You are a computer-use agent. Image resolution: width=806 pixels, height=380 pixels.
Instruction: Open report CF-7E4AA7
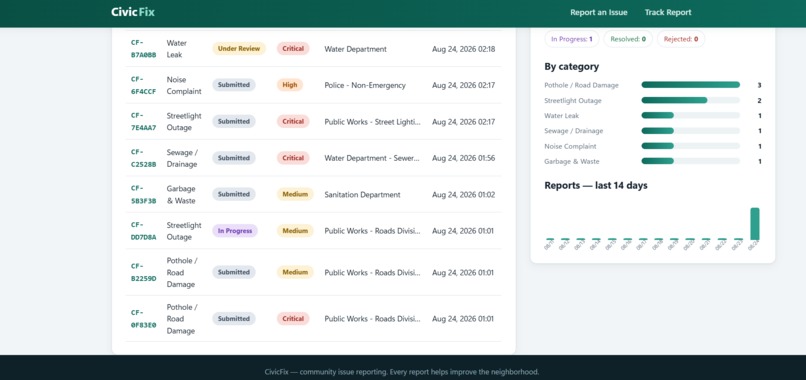[x=143, y=121]
